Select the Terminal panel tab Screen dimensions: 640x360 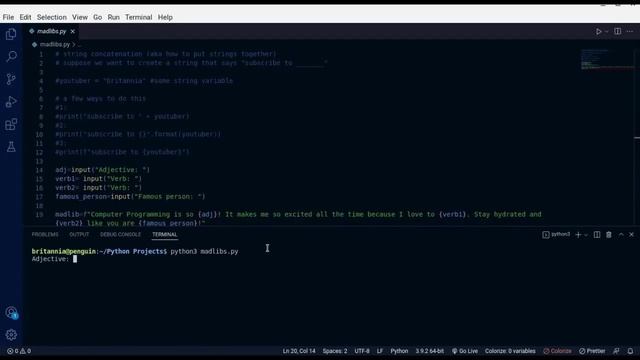[x=165, y=235]
